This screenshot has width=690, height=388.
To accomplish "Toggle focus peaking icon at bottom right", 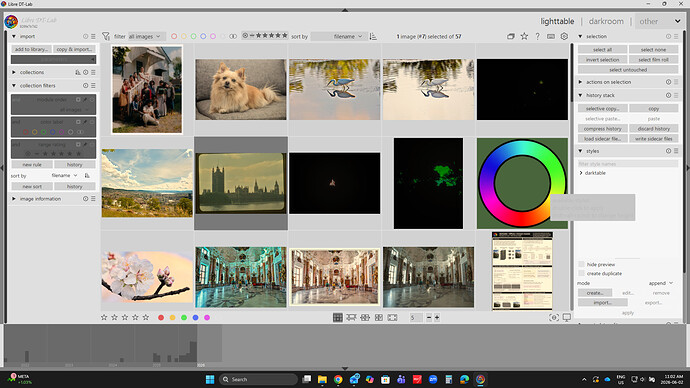I will (x=554, y=317).
